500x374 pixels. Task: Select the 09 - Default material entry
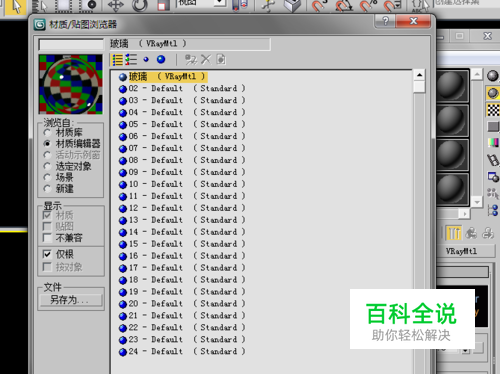tap(182, 172)
